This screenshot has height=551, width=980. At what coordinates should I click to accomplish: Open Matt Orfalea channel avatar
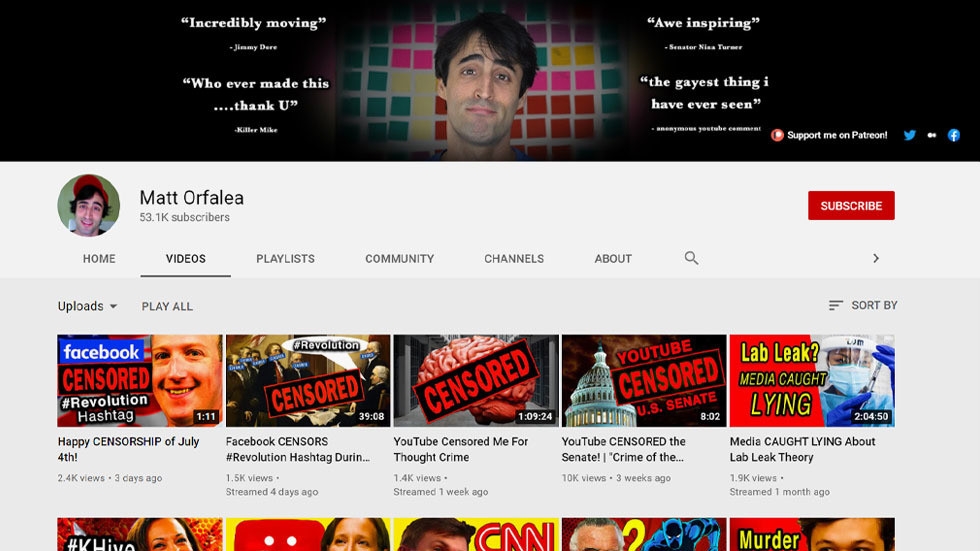89,206
